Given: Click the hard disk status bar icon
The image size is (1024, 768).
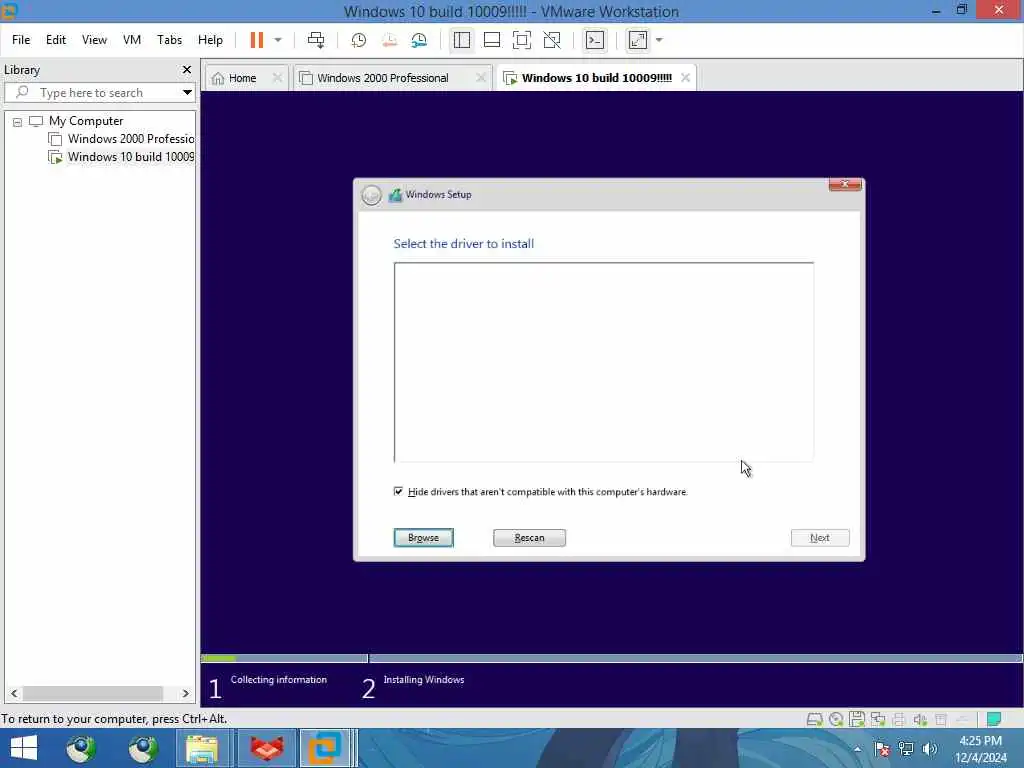Looking at the screenshot, I should [x=814, y=720].
